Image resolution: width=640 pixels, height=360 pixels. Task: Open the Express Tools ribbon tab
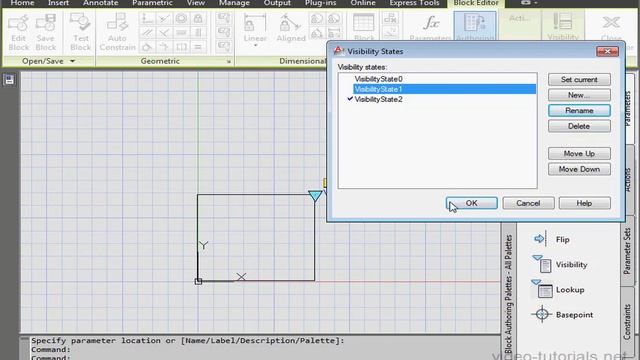point(414,3)
